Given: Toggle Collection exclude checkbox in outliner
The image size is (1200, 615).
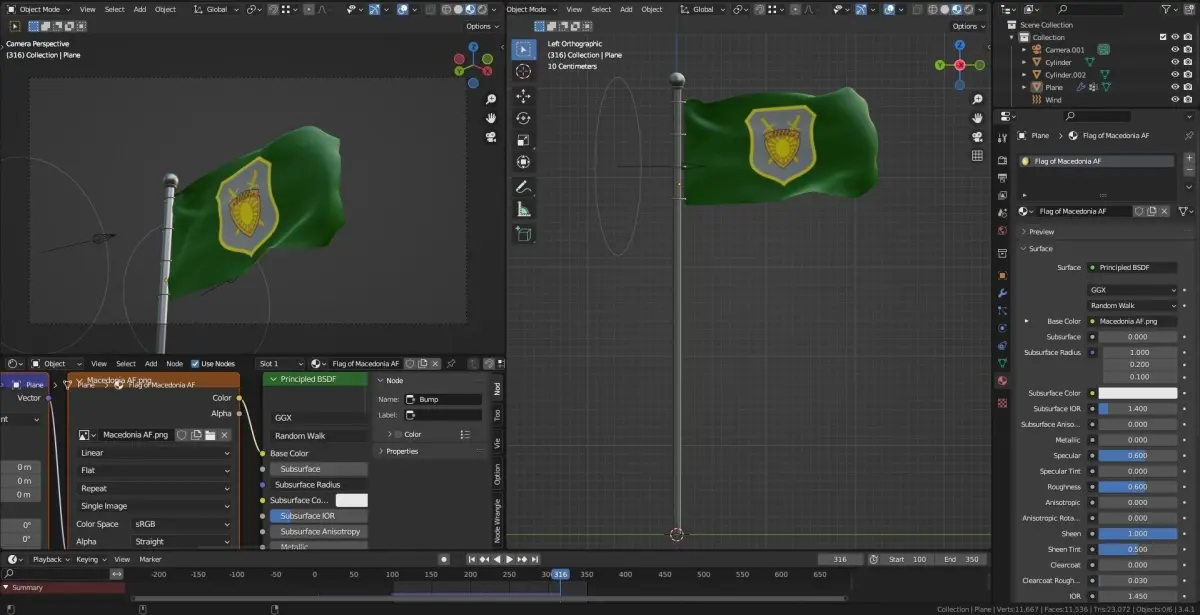Looking at the screenshot, I should 1162,37.
